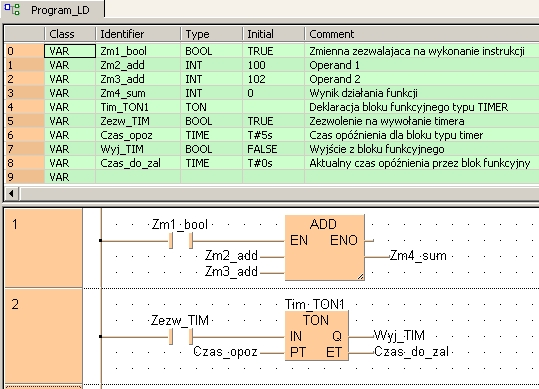Click the horizontal scrollbar track of the variable table
The image size is (539, 389).
pos(279,193)
